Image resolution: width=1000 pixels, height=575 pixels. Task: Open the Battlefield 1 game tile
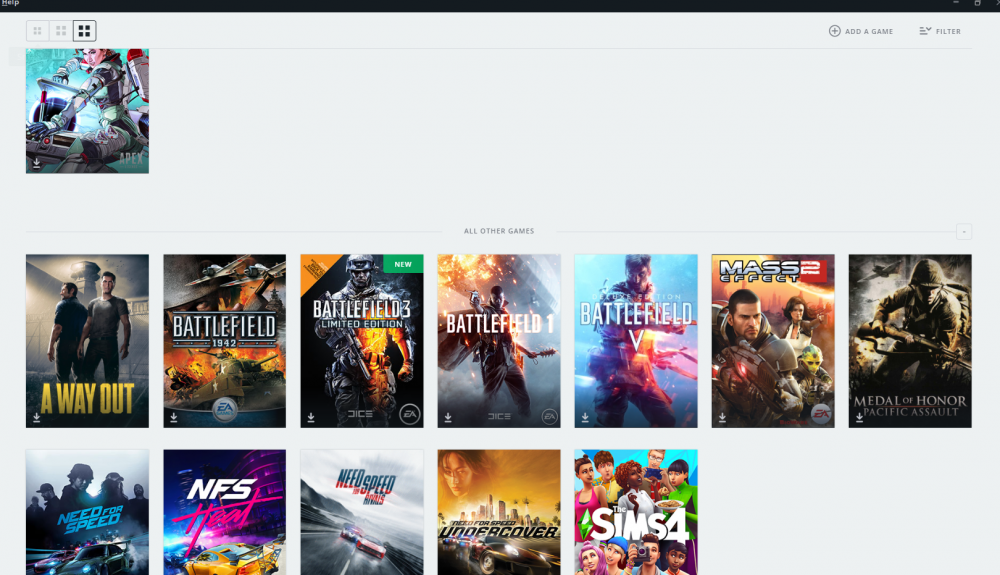coord(499,341)
